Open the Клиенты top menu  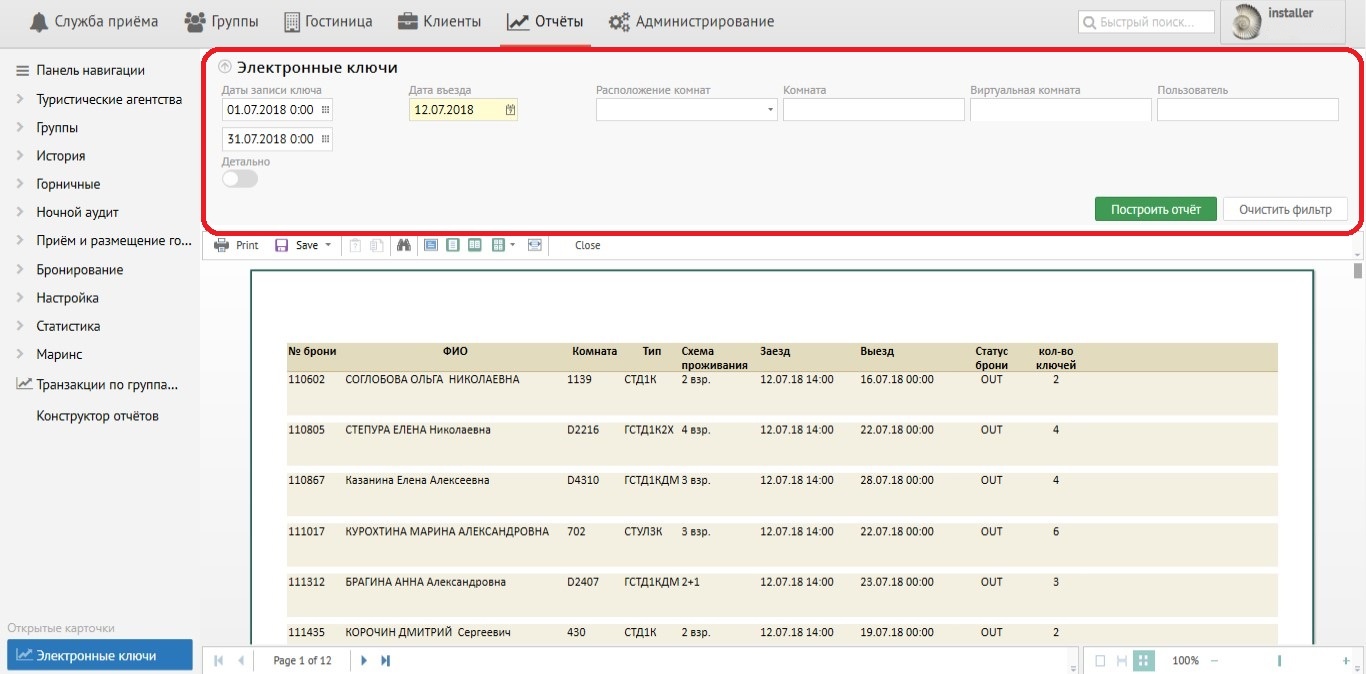point(439,21)
